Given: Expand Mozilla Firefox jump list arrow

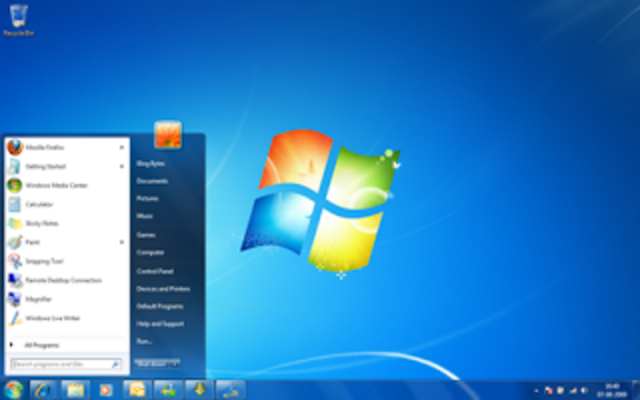Looking at the screenshot, I should (x=122, y=147).
